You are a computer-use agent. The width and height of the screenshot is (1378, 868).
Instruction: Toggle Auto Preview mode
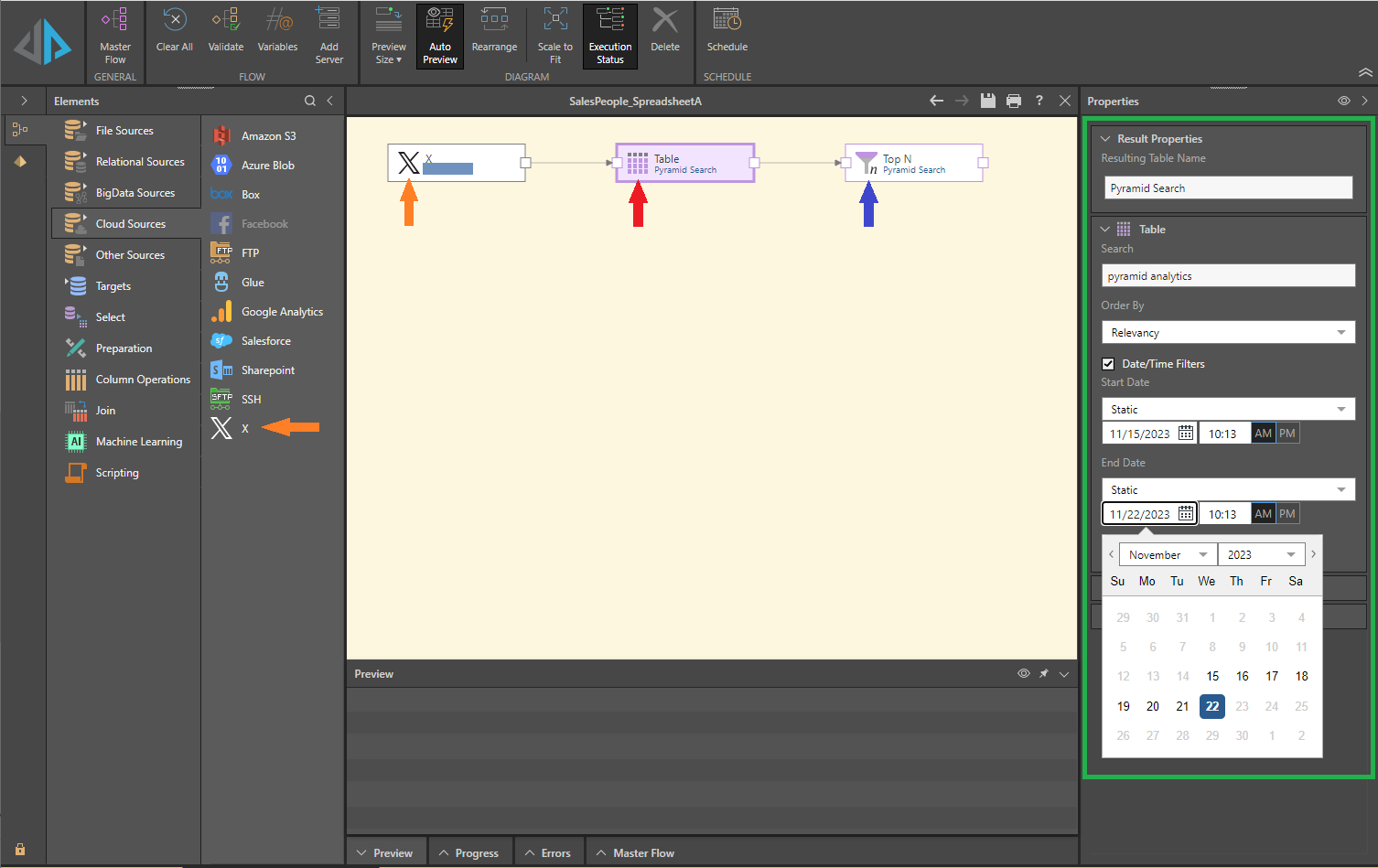pyautogui.click(x=439, y=37)
